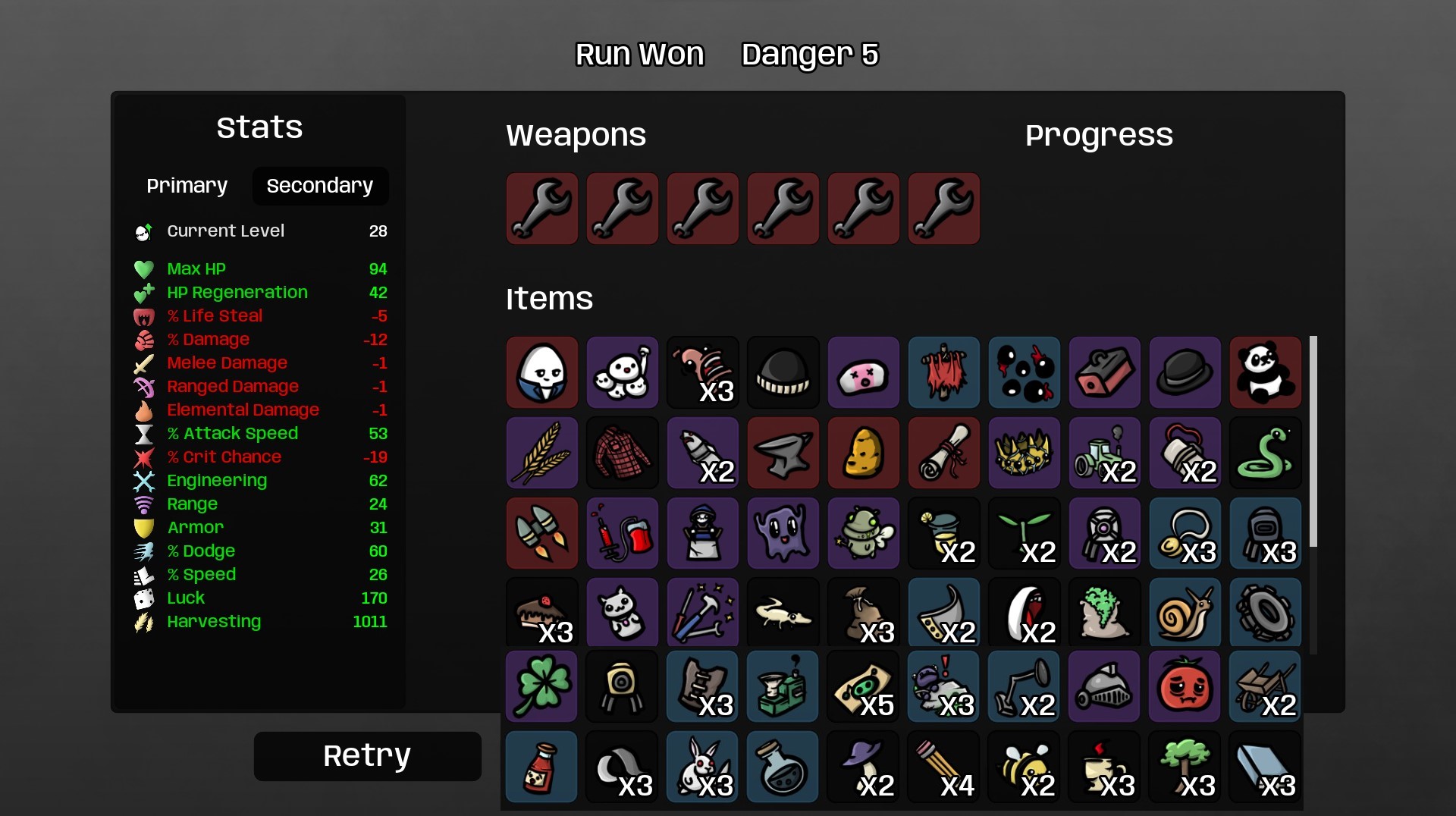The height and width of the screenshot is (816, 1456).
Task: Switch to the Secondary stats tab
Action: (320, 186)
